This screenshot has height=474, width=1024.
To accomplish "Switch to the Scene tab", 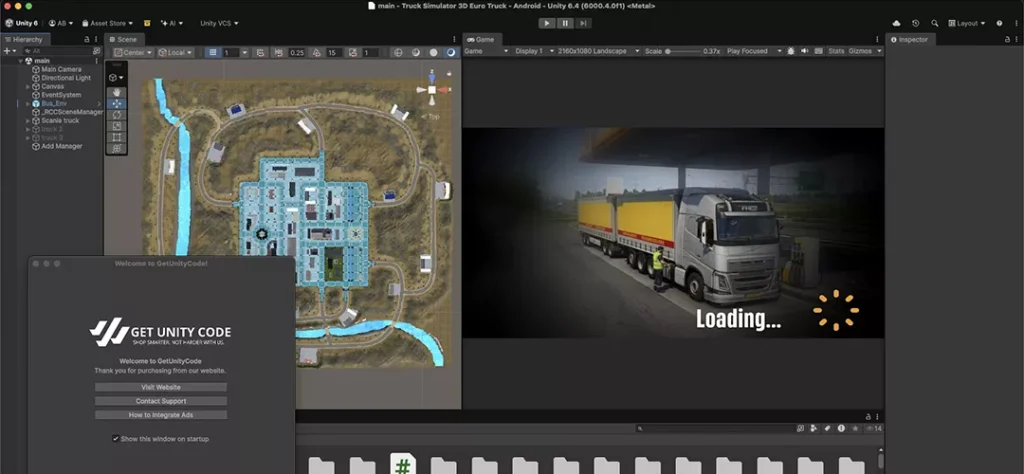I will [123, 39].
